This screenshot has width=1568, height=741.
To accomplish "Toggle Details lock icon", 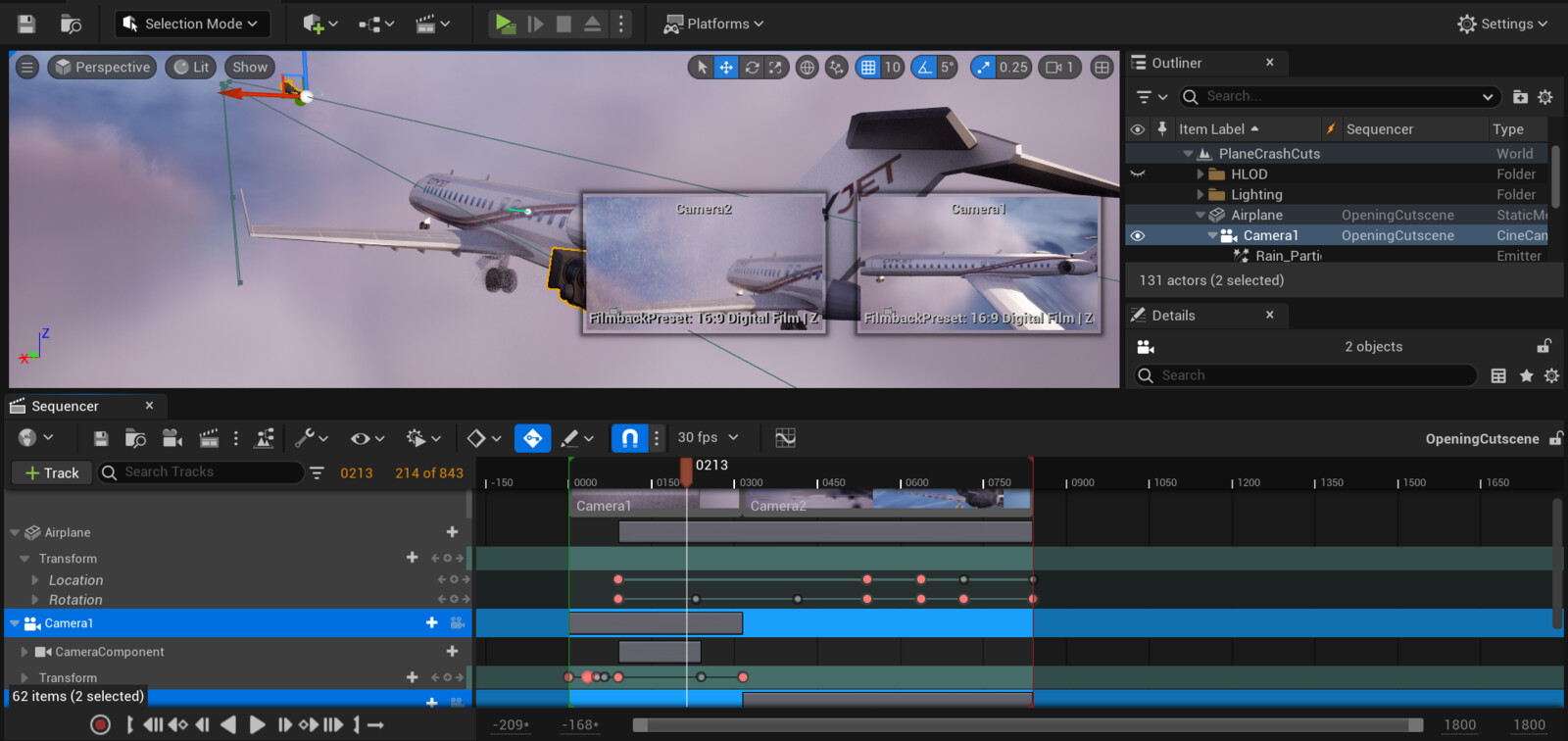I will pyautogui.click(x=1544, y=346).
